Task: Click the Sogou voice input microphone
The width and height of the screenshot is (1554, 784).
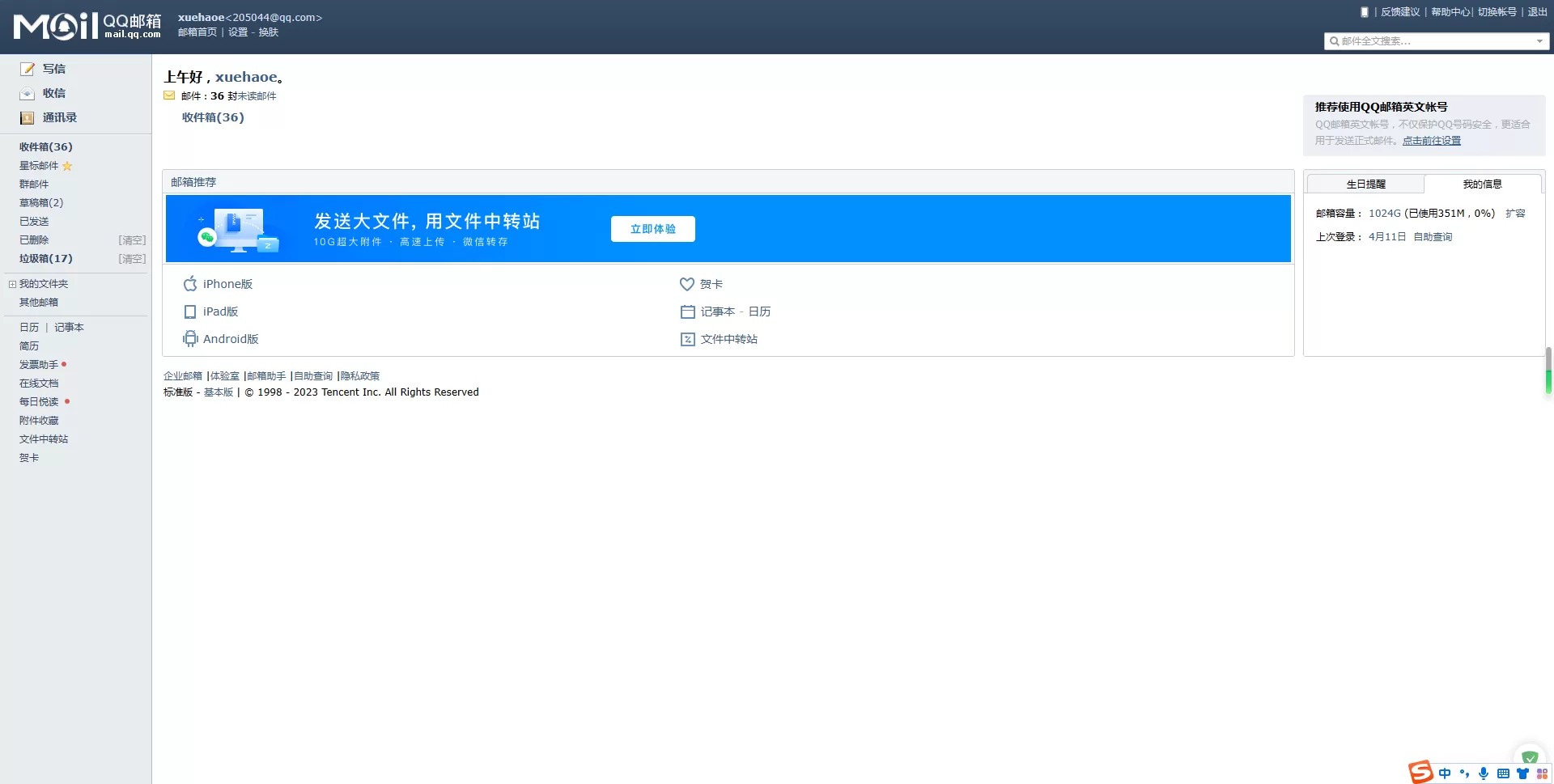Action: (1484, 773)
